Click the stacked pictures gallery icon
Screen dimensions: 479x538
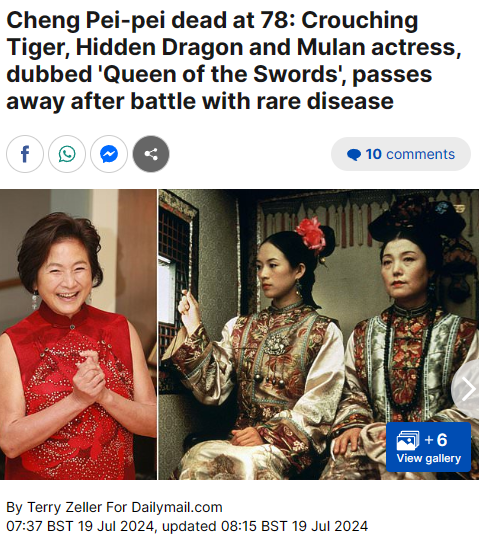coord(408,441)
